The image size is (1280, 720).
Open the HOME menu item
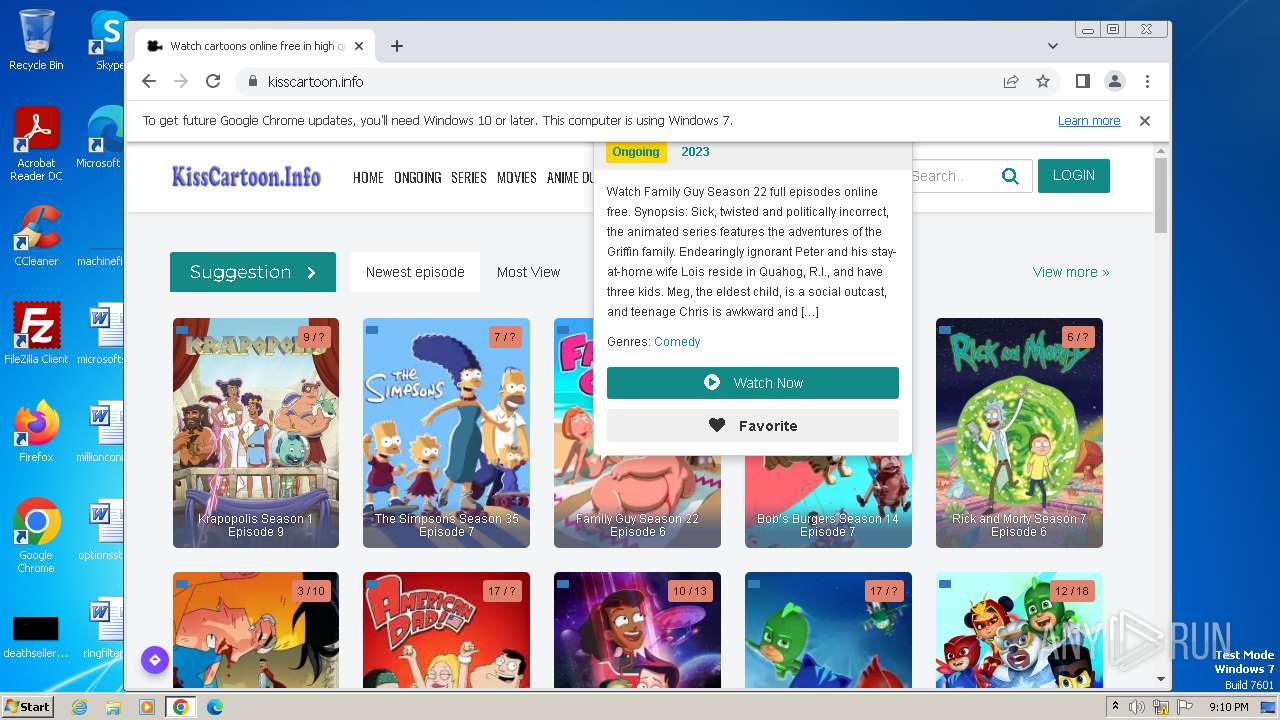point(368,178)
